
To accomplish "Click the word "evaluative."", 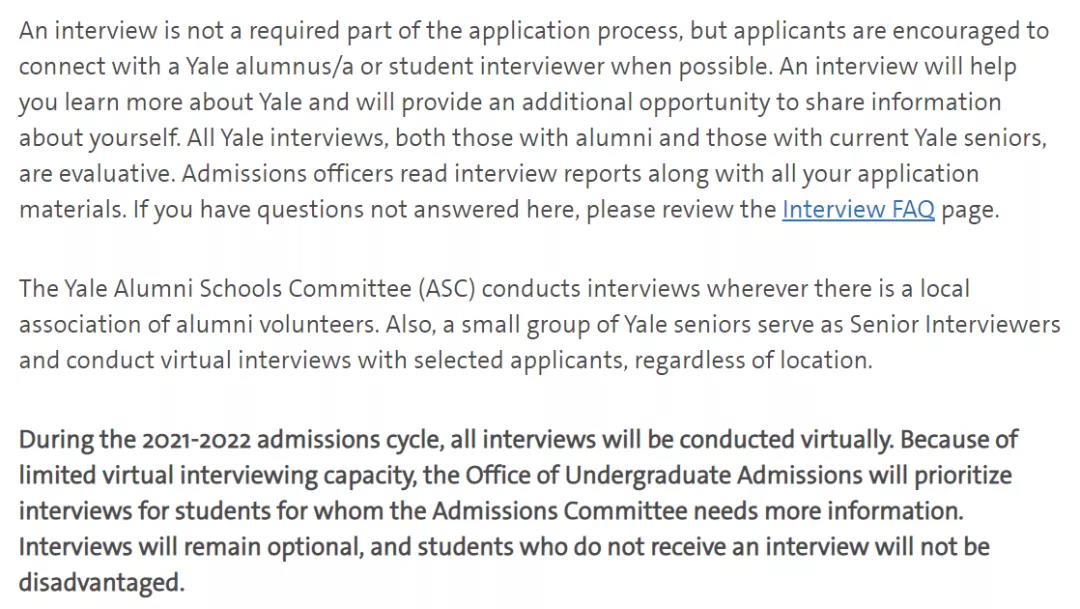I will click(x=117, y=174).
